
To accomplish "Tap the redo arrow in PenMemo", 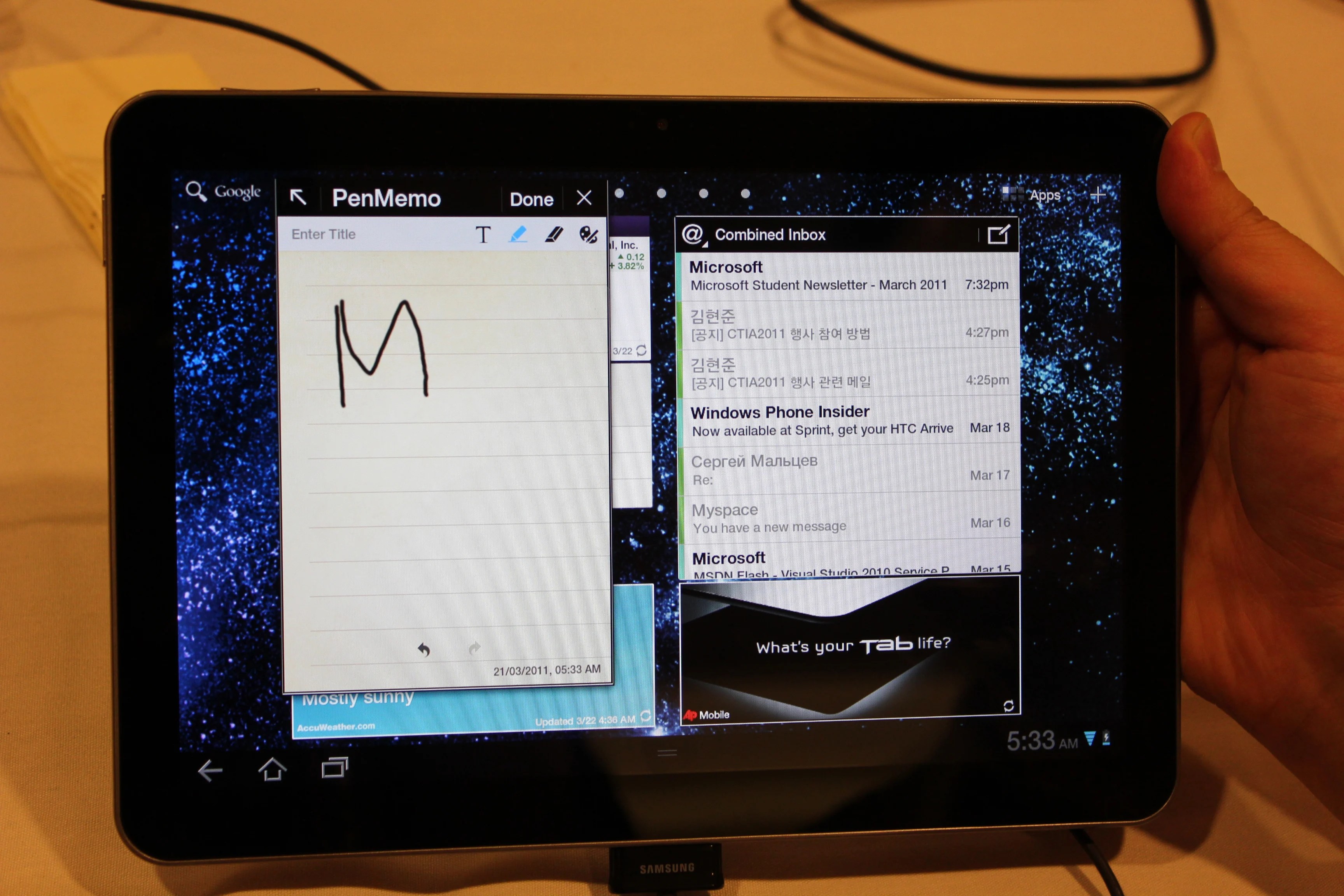I will coord(474,648).
